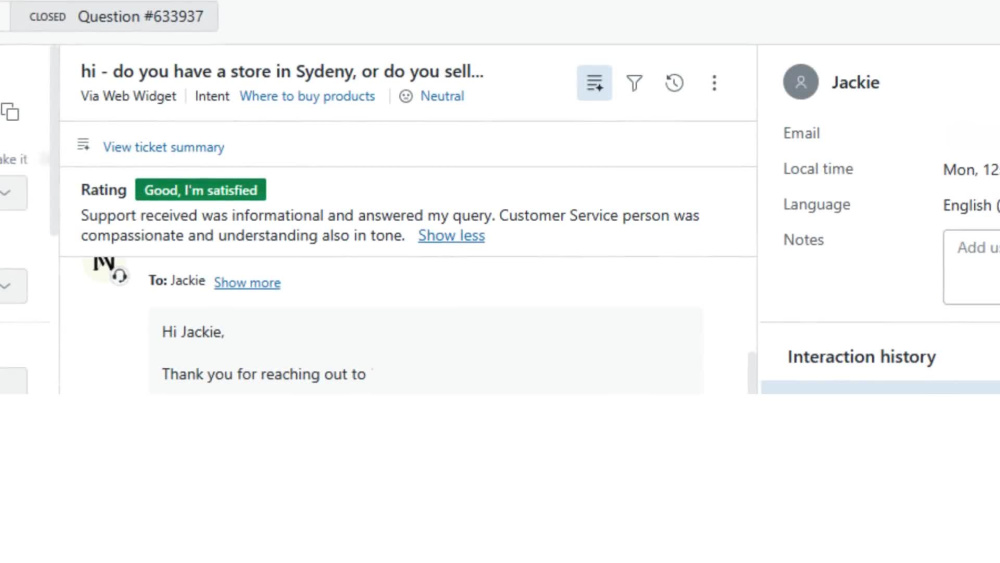Click the copy icon in left sidebar
Viewport: 1000px width, 563px height.
point(10,112)
